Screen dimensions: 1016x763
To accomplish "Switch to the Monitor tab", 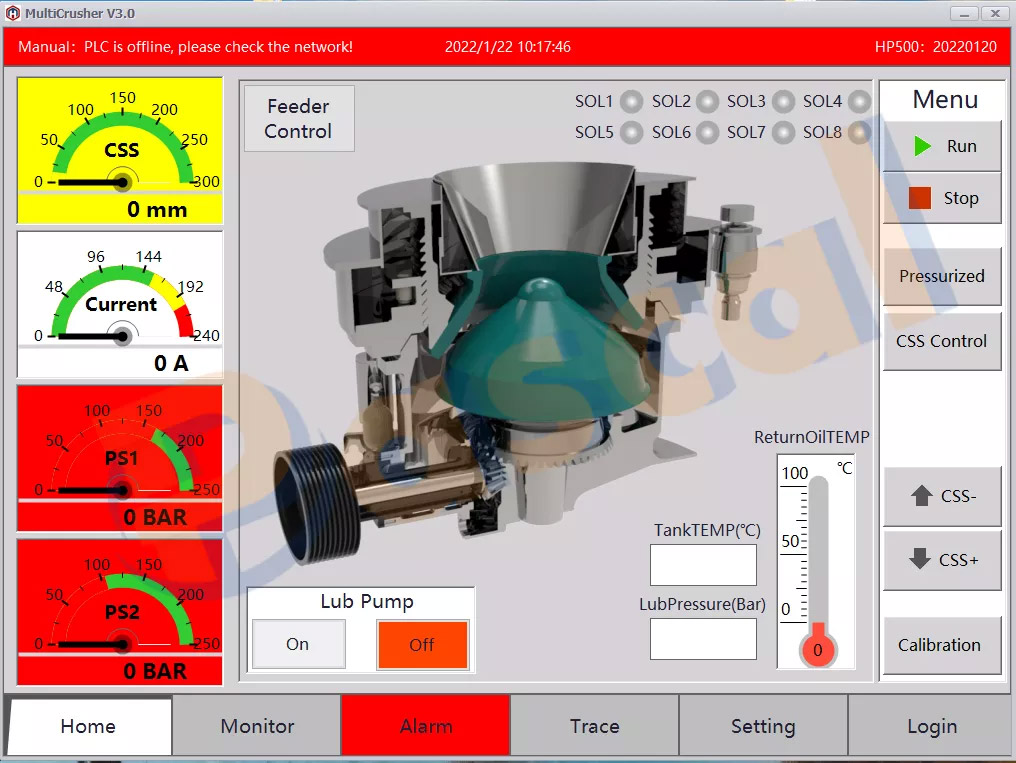I will click(x=257, y=726).
